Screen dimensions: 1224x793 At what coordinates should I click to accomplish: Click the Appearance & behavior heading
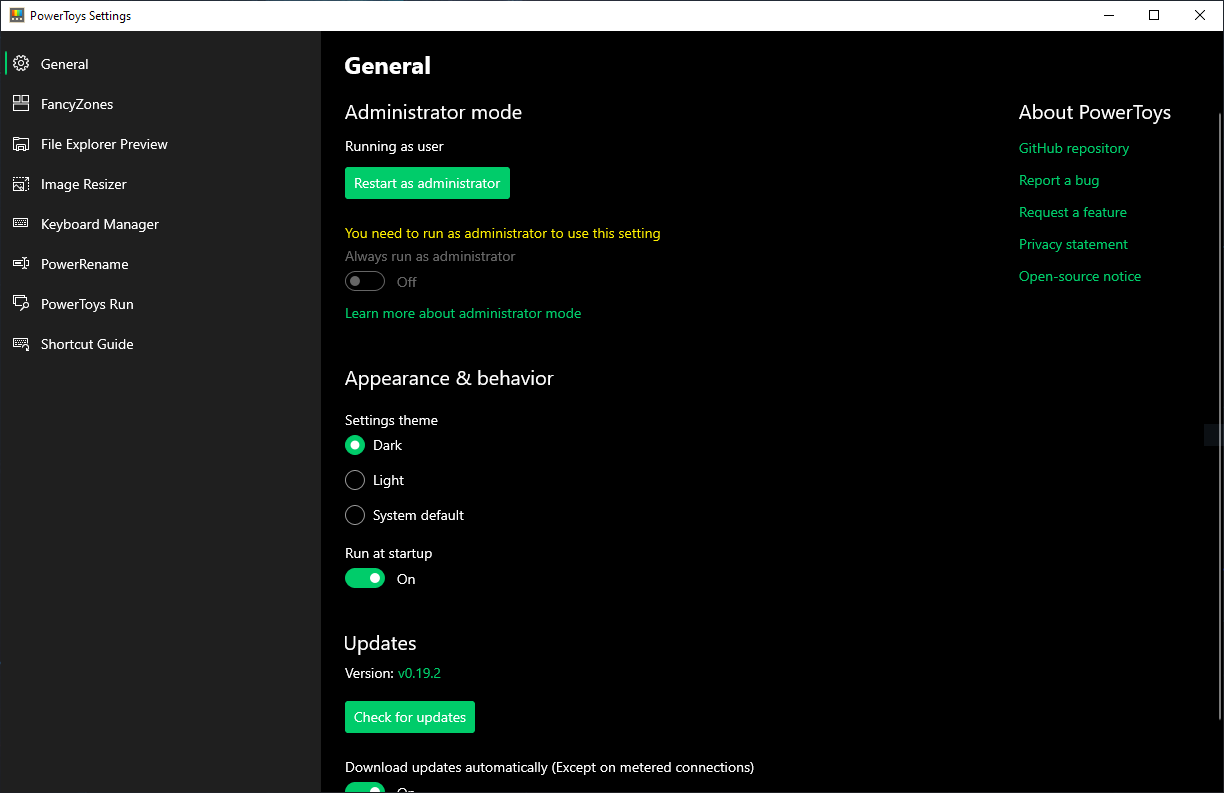[449, 378]
